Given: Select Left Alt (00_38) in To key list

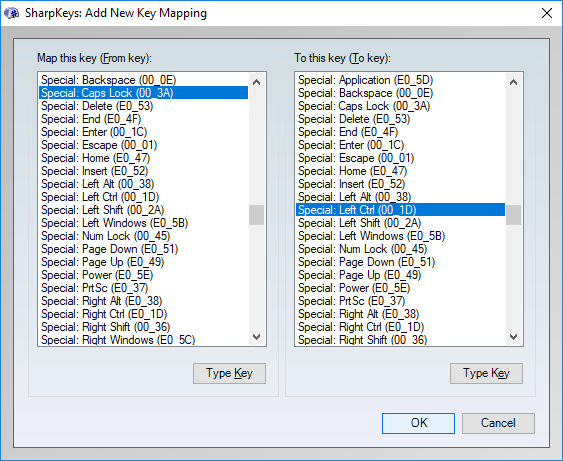Looking at the screenshot, I should tap(400, 197).
